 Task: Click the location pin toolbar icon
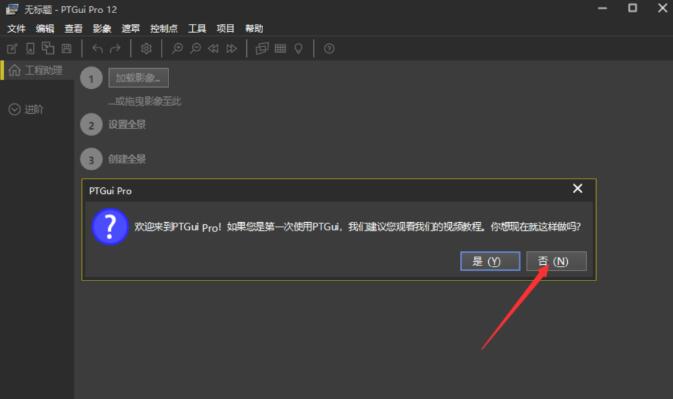[x=298, y=48]
